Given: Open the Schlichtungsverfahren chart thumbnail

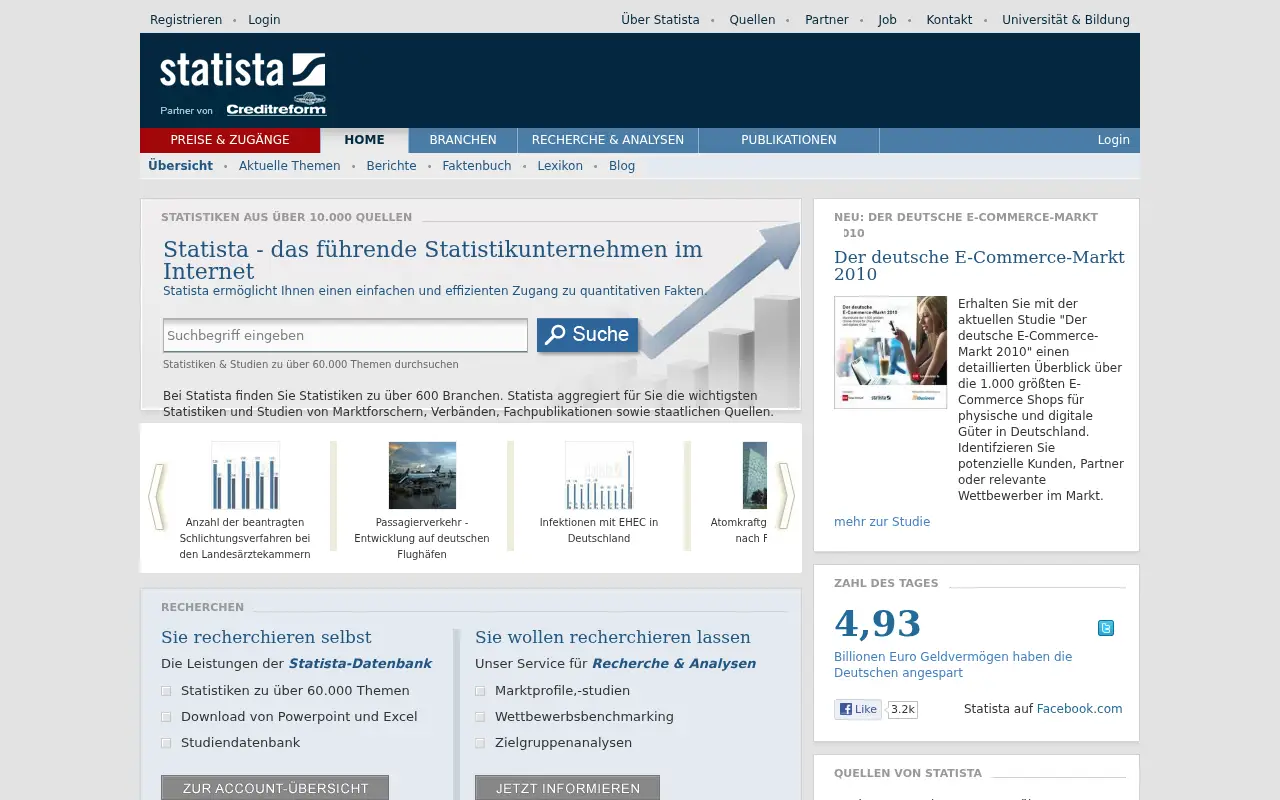Looking at the screenshot, I should click(245, 476).
